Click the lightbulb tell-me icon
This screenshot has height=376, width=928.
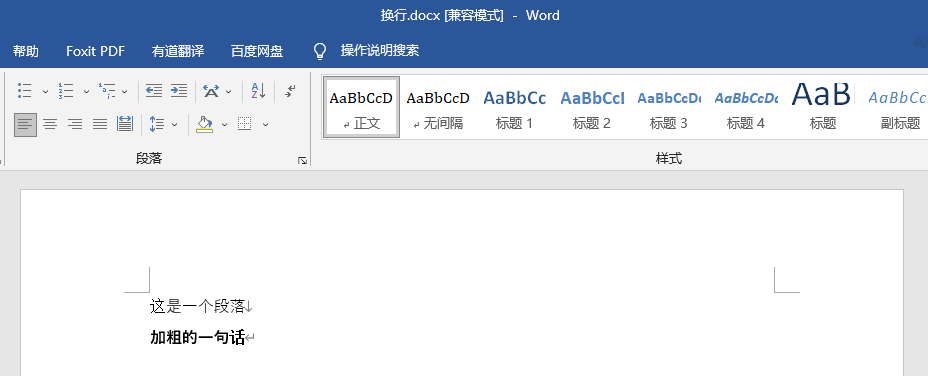coord(320,51)
